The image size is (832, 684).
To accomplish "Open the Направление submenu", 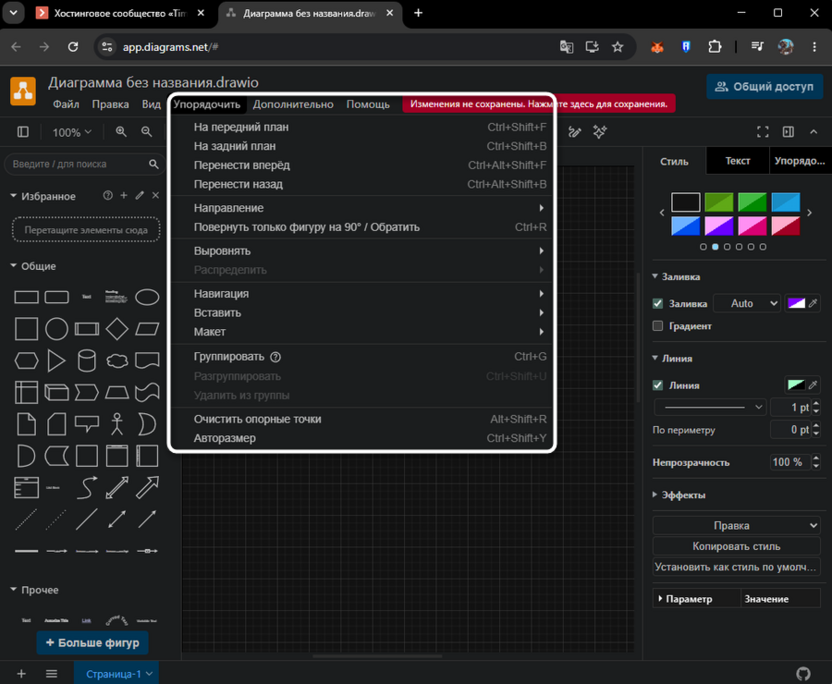I will pos(362,208).
